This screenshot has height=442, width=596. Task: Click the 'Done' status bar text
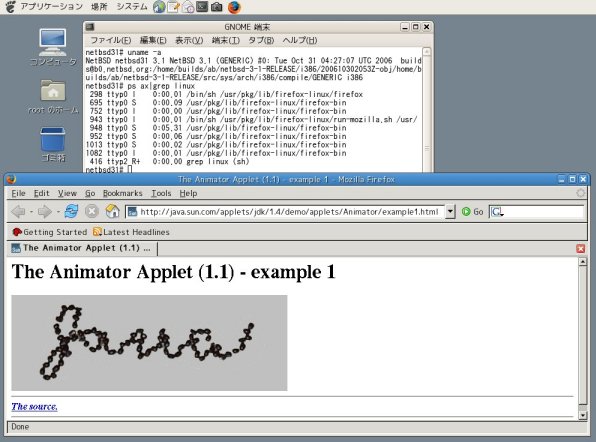[20, 426]
